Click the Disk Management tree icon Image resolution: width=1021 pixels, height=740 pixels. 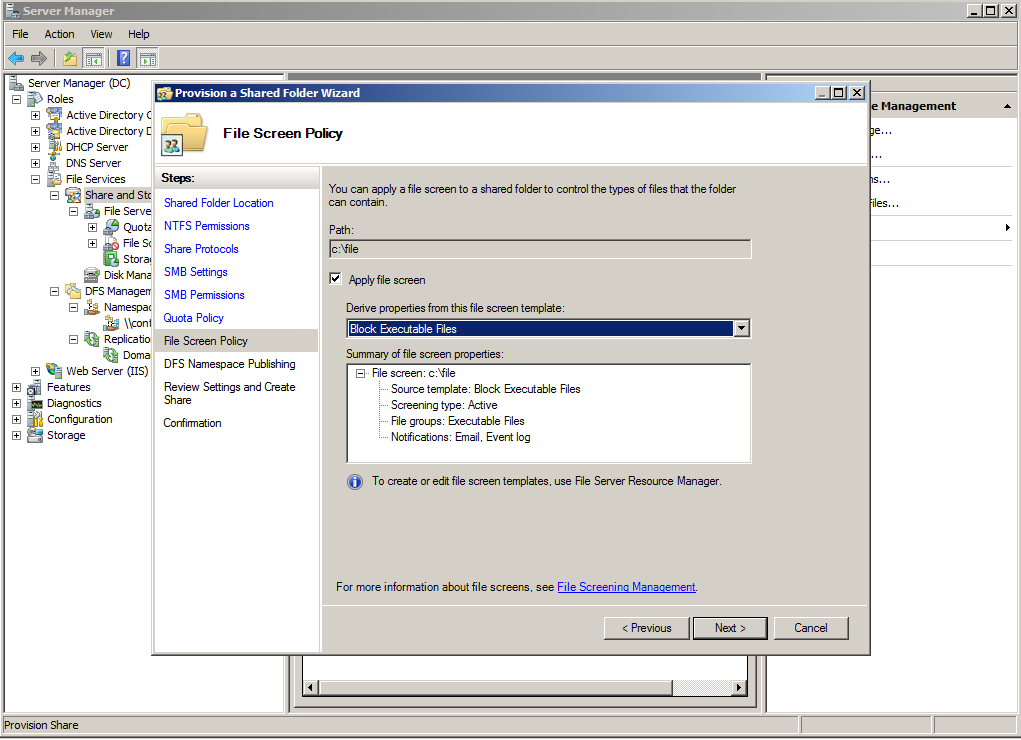pyautogui.click(x=92, y=275)
